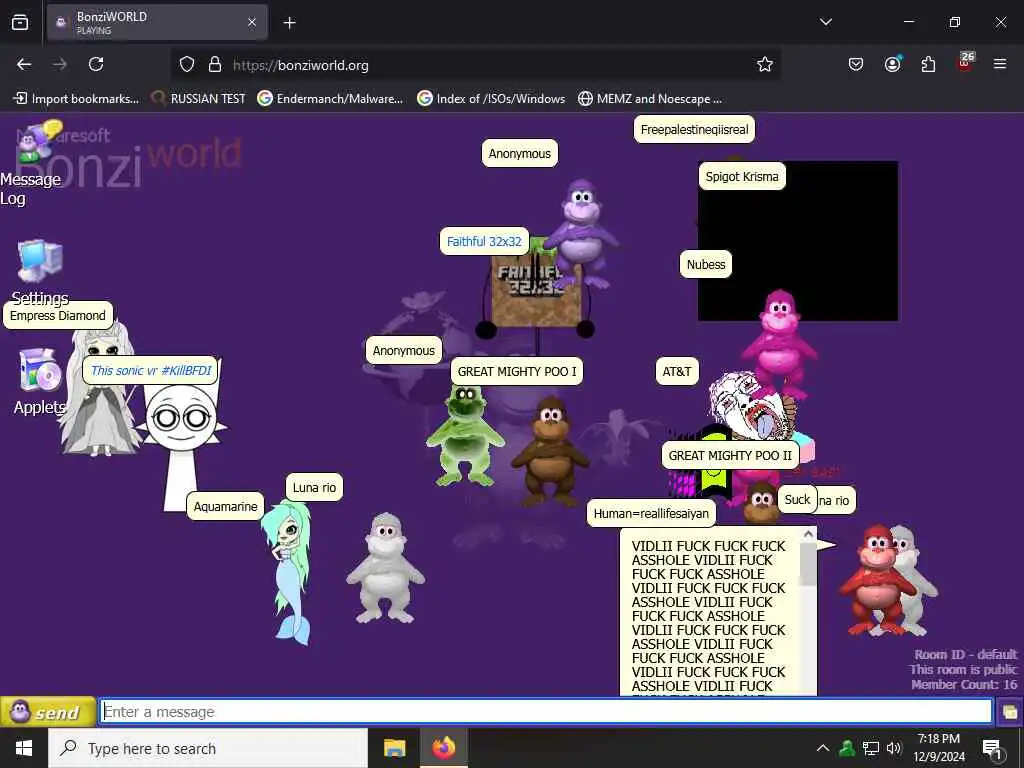Open the volume speaker tray icon
The width and height of the screenshot is (1024, 768).
[894, 748]
